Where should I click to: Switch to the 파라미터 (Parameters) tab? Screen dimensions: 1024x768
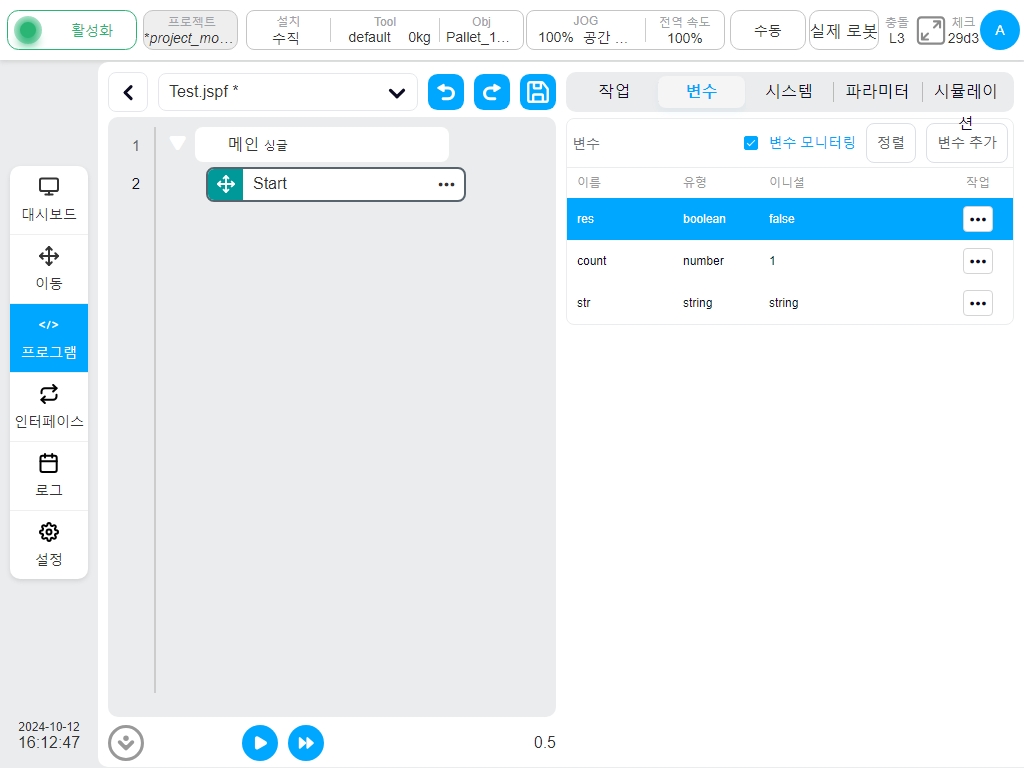[877, 91]
